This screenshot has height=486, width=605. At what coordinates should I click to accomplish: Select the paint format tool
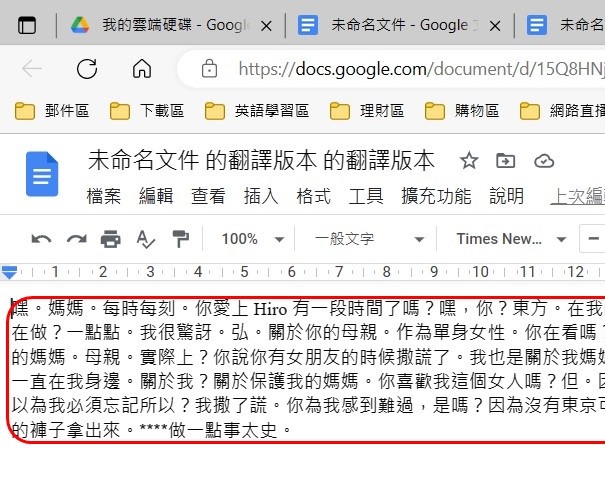180,239
